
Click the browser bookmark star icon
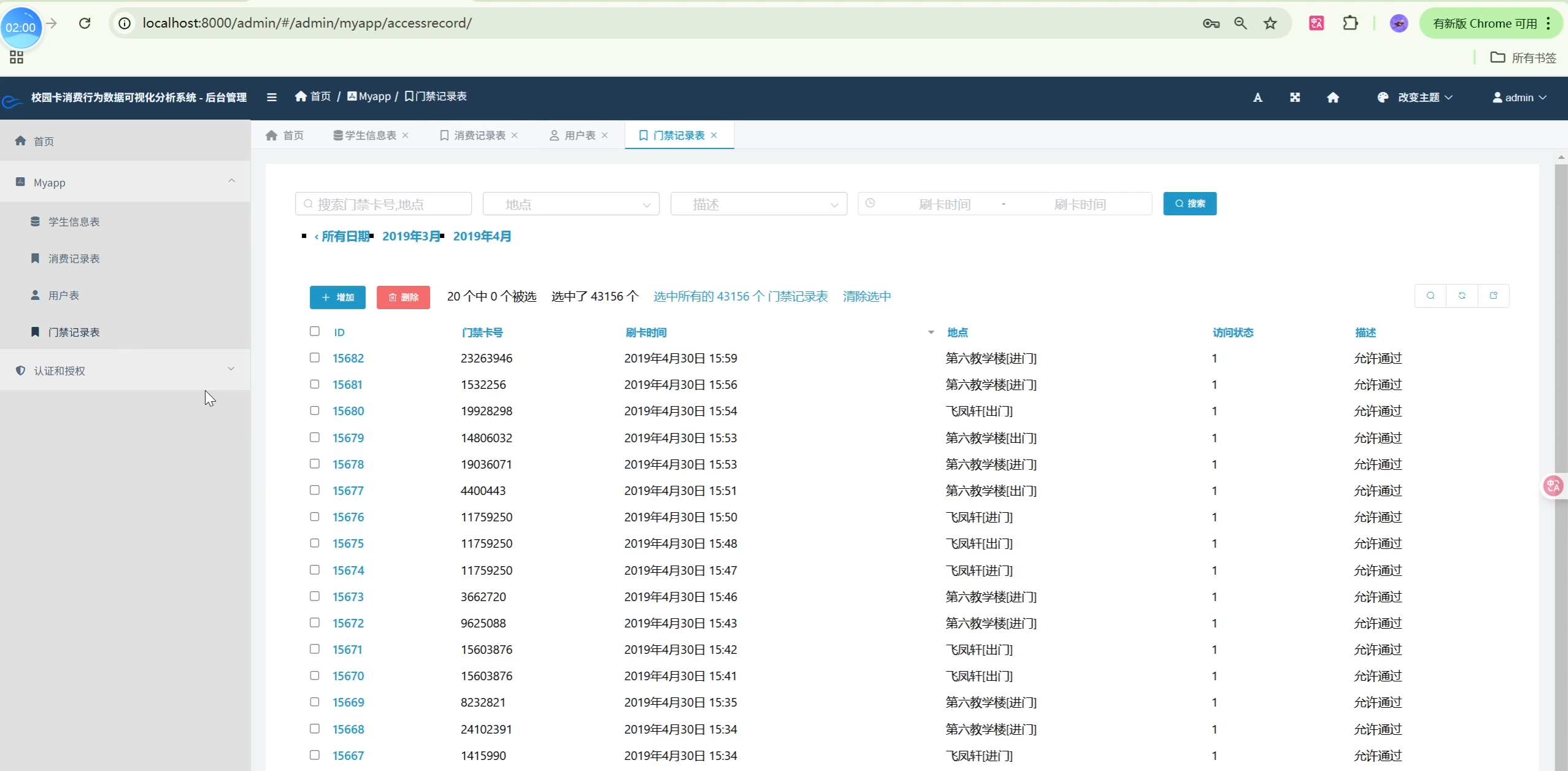pyautogui.click(x=1270, y=23)
